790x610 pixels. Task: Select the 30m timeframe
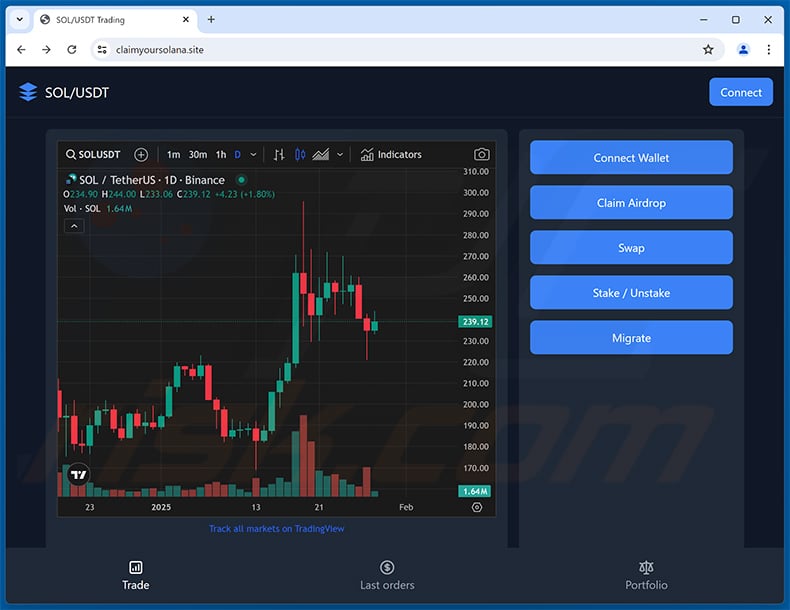point(198,155)
